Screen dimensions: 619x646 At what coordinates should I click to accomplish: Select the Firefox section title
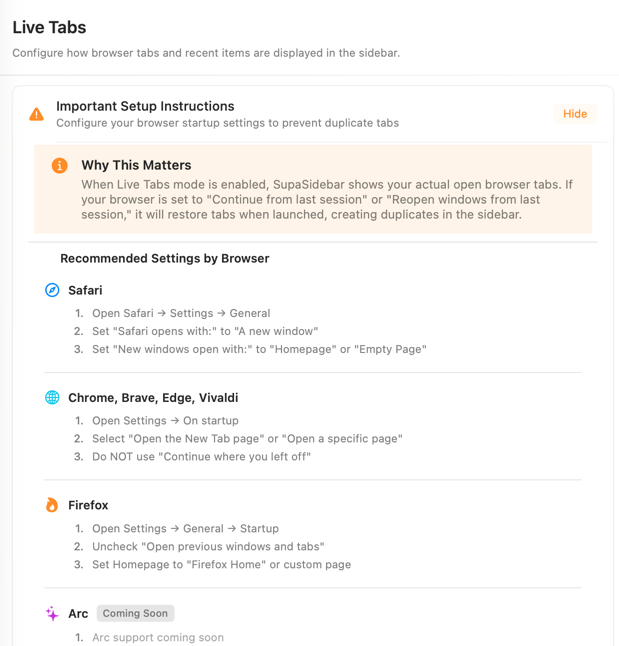(x=88, y=505)
